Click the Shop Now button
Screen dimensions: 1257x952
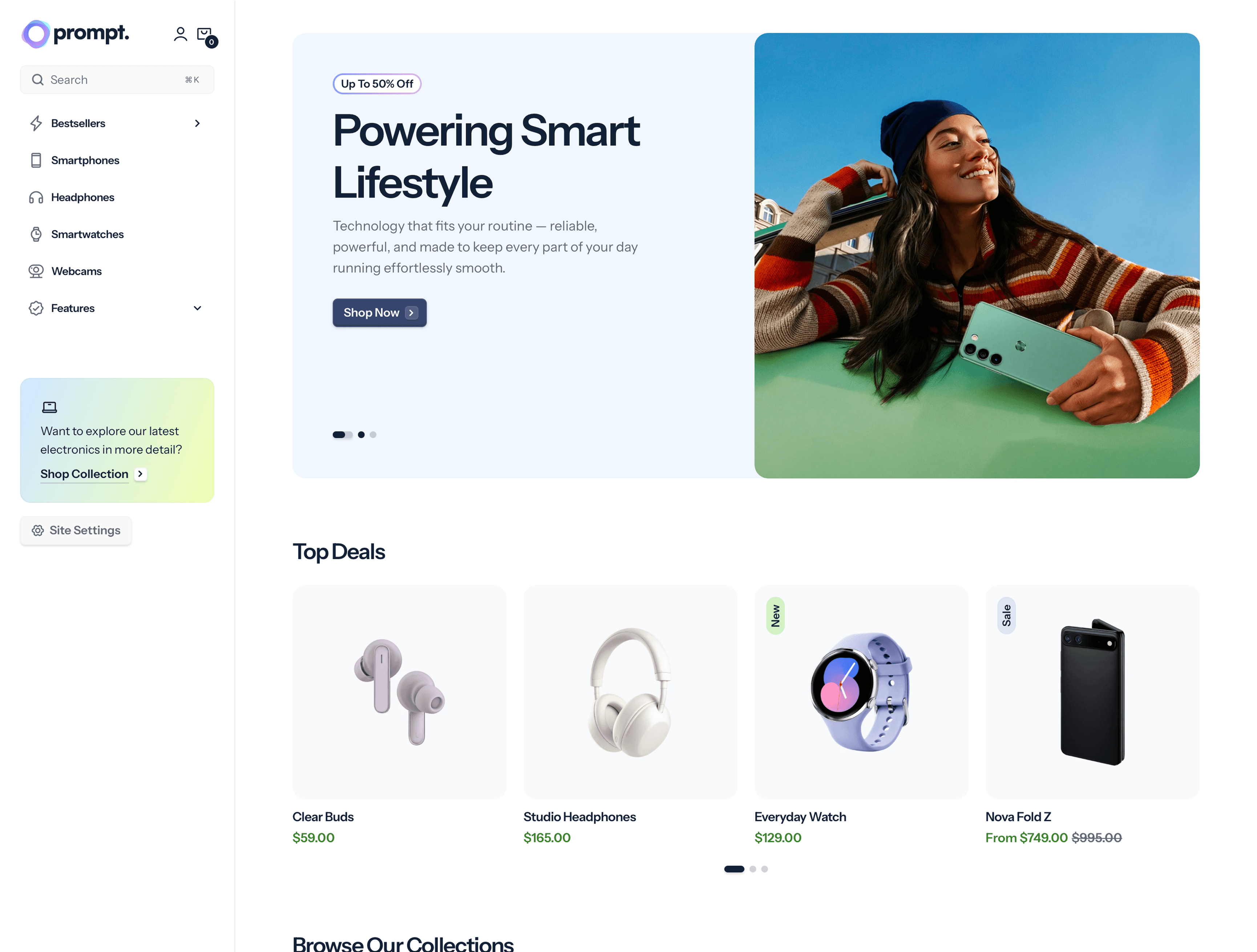click(380, 312)
